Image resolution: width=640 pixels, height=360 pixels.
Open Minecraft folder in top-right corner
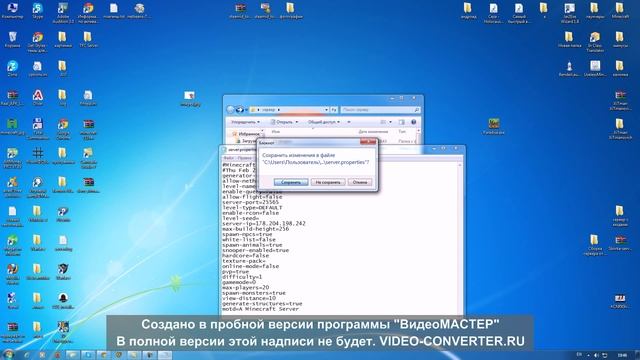point(620,11)
